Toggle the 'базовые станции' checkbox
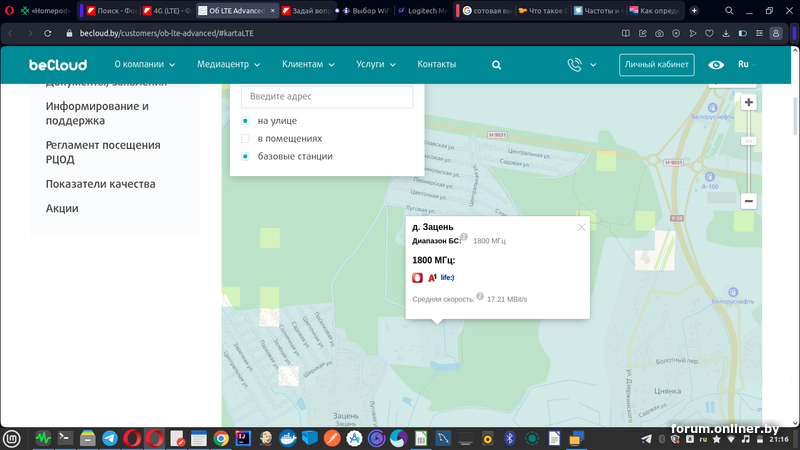The image size is (800, 450). tap(245, 157)
